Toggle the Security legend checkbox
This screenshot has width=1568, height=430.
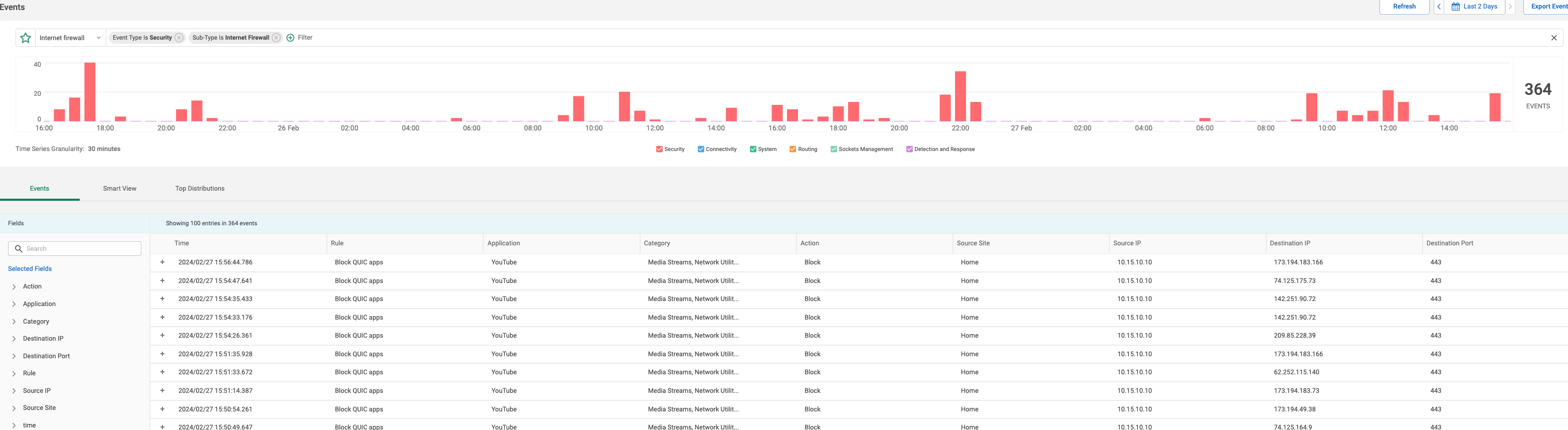(x=659, y=149)
